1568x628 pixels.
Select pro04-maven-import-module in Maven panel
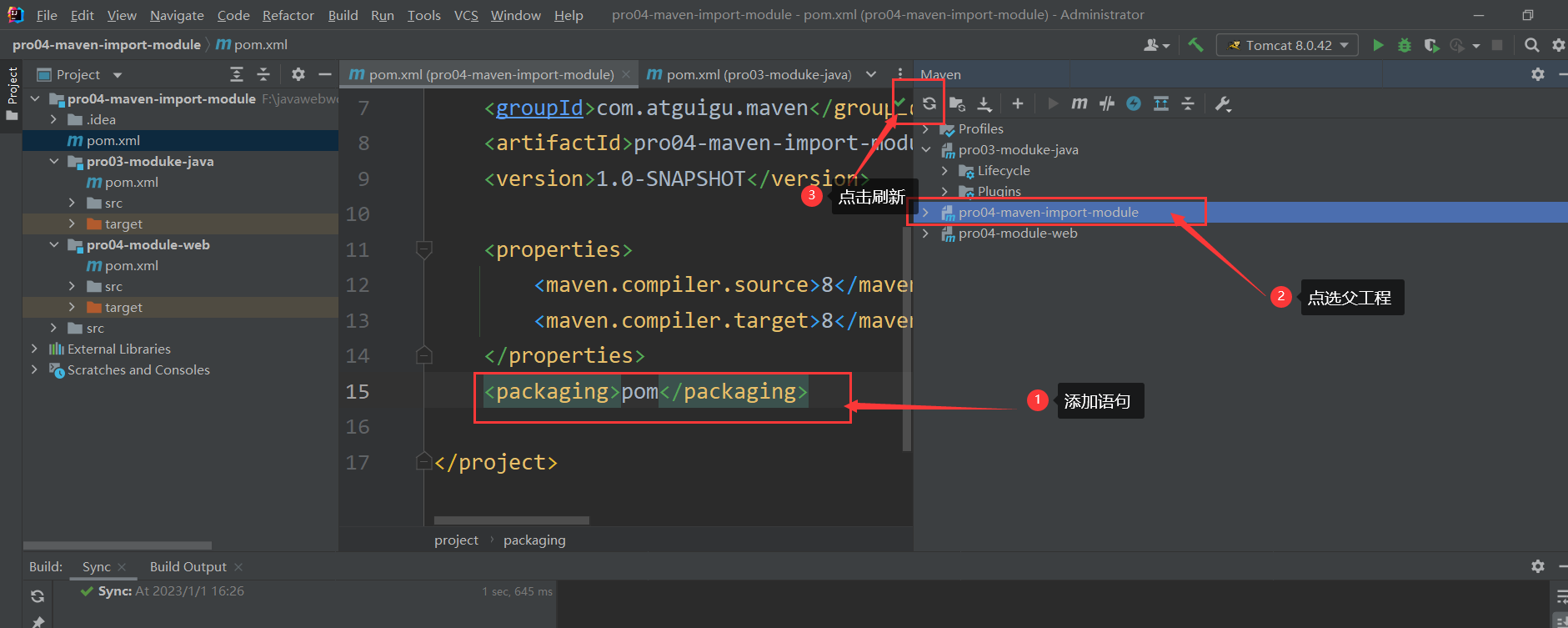(x=1048, y=212)
